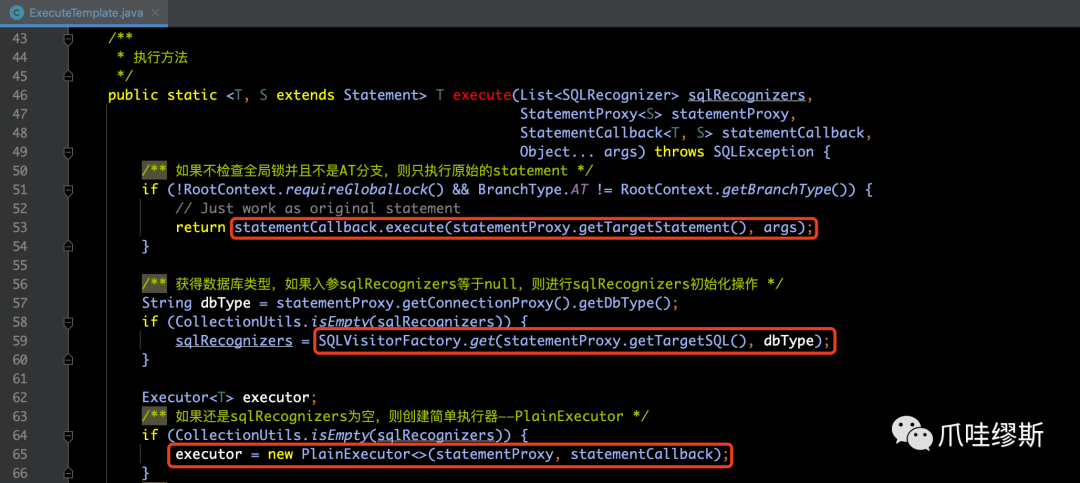The image size is (1080, 483).
Task: Click getTargetSQL call on line 59
Action: [679, 340]
